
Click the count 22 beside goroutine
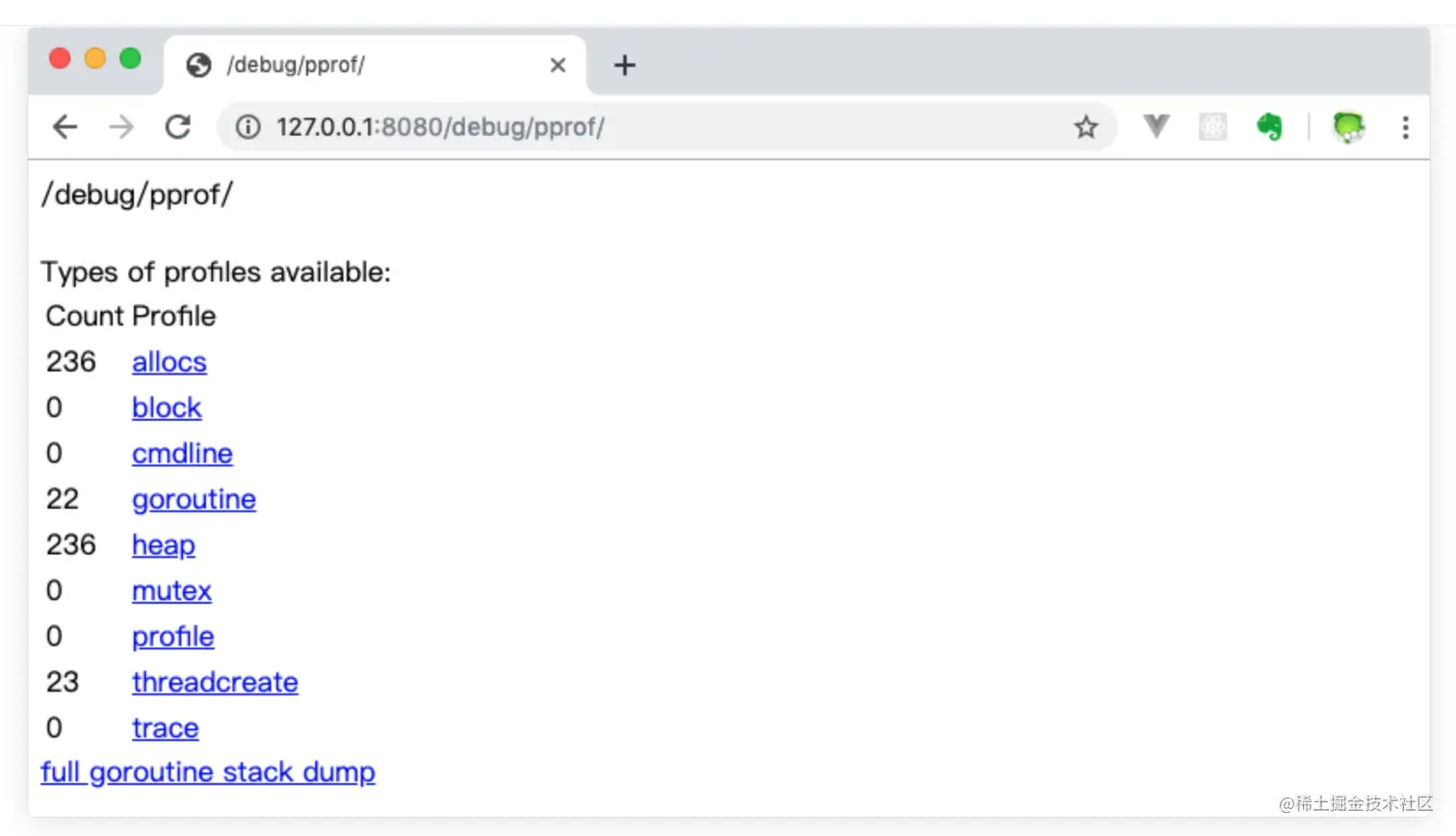point(63,499)
